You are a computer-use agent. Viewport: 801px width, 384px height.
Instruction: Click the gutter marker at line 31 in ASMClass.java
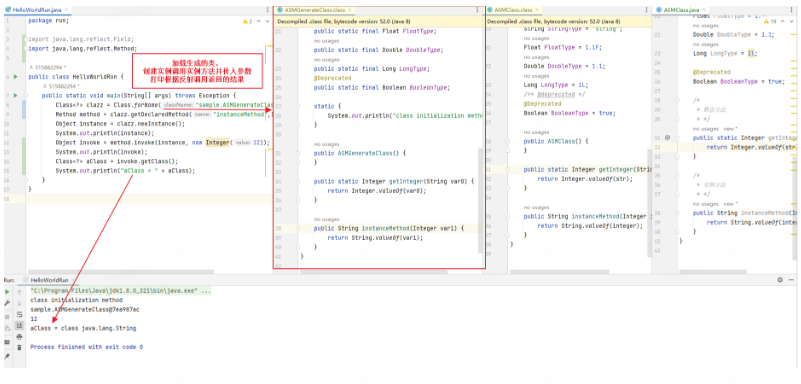click(x=667, y=138)
